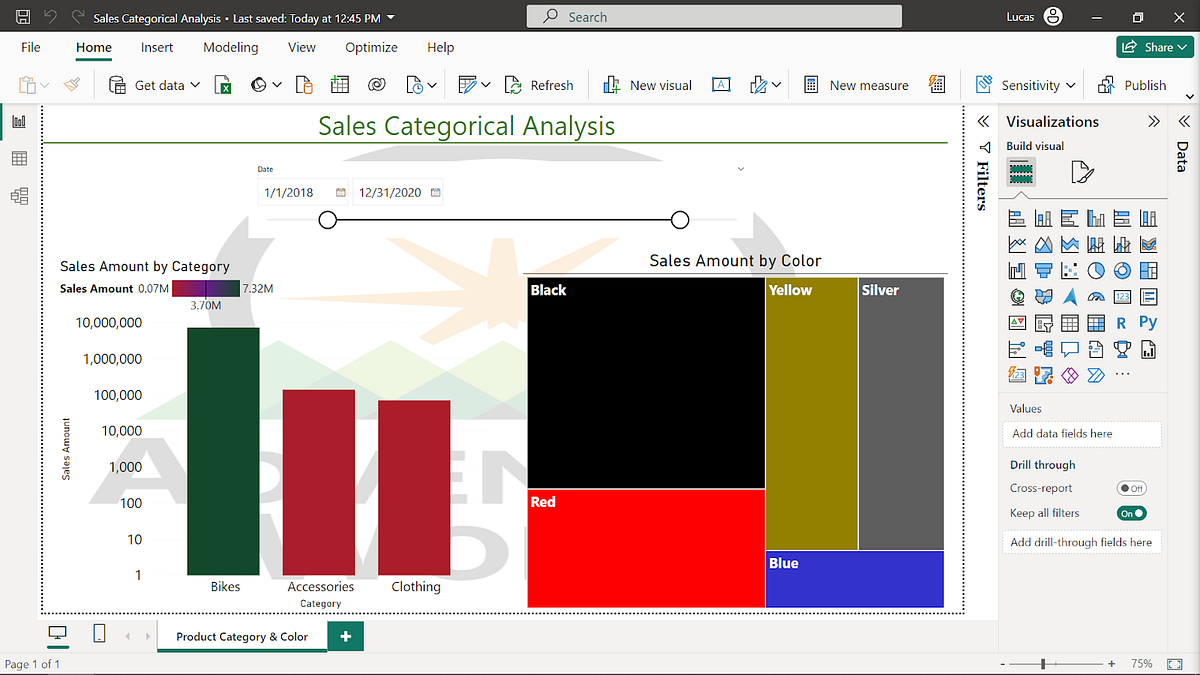Screen dimensions: 1200x675
Task: Select the Product Category & Color page tab
Action: 242,635
